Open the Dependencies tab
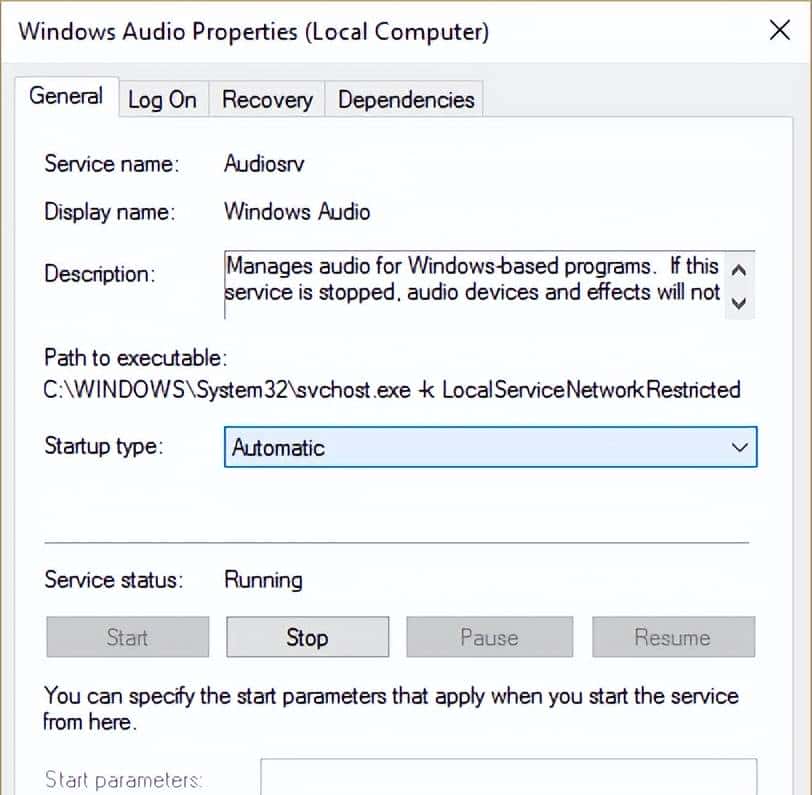 [406, 100]
